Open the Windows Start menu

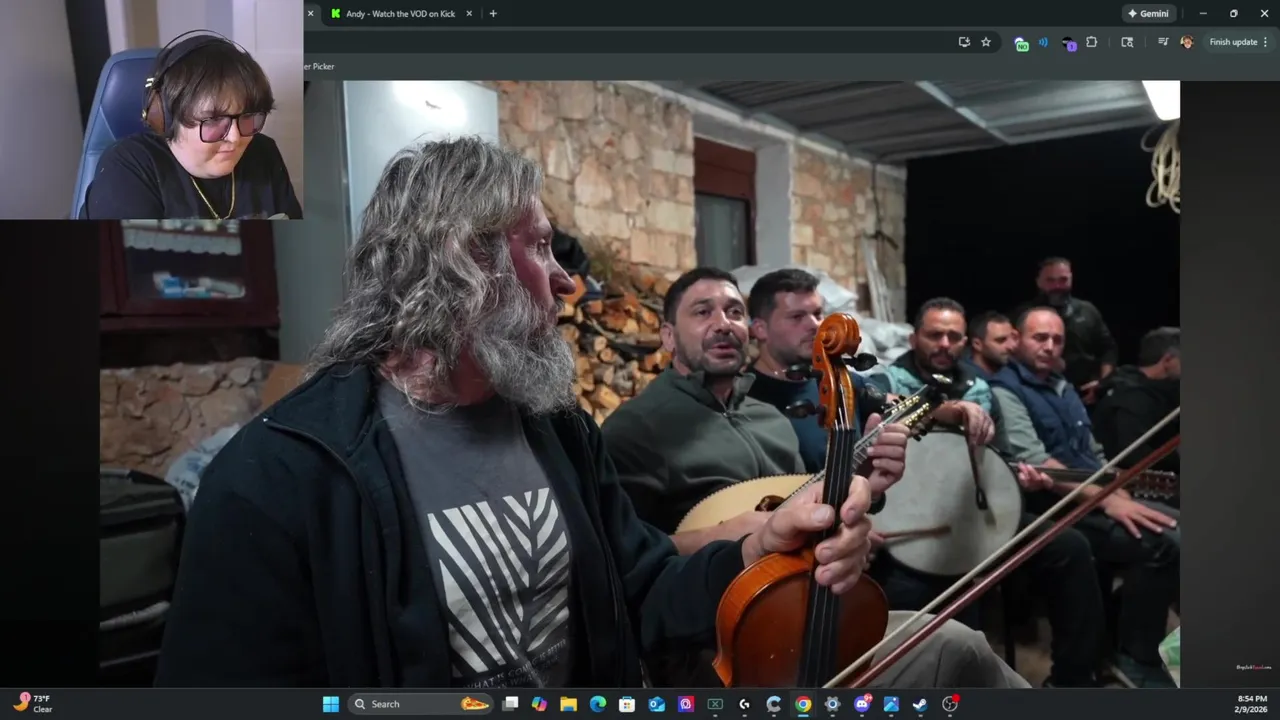tap(331, 704)
